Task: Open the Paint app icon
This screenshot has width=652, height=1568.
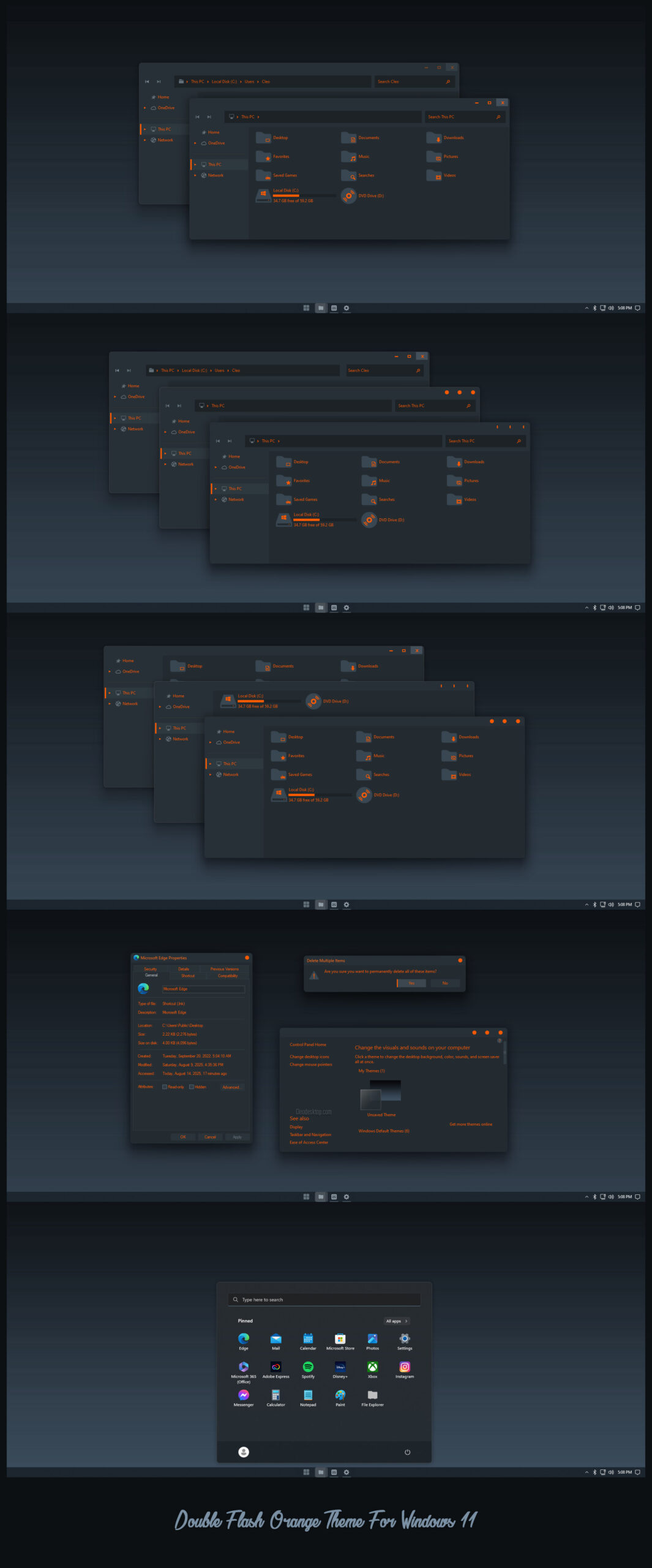Action: coord(340,1395)
